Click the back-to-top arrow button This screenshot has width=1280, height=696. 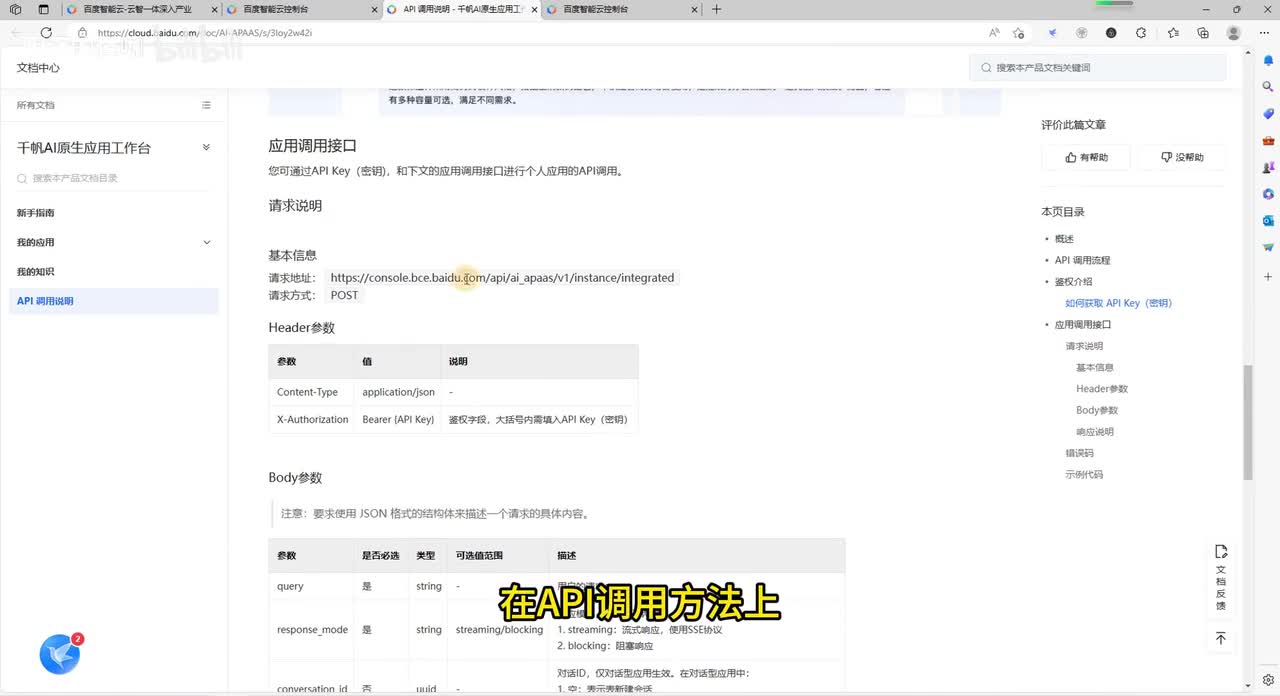coord(1220,638)
